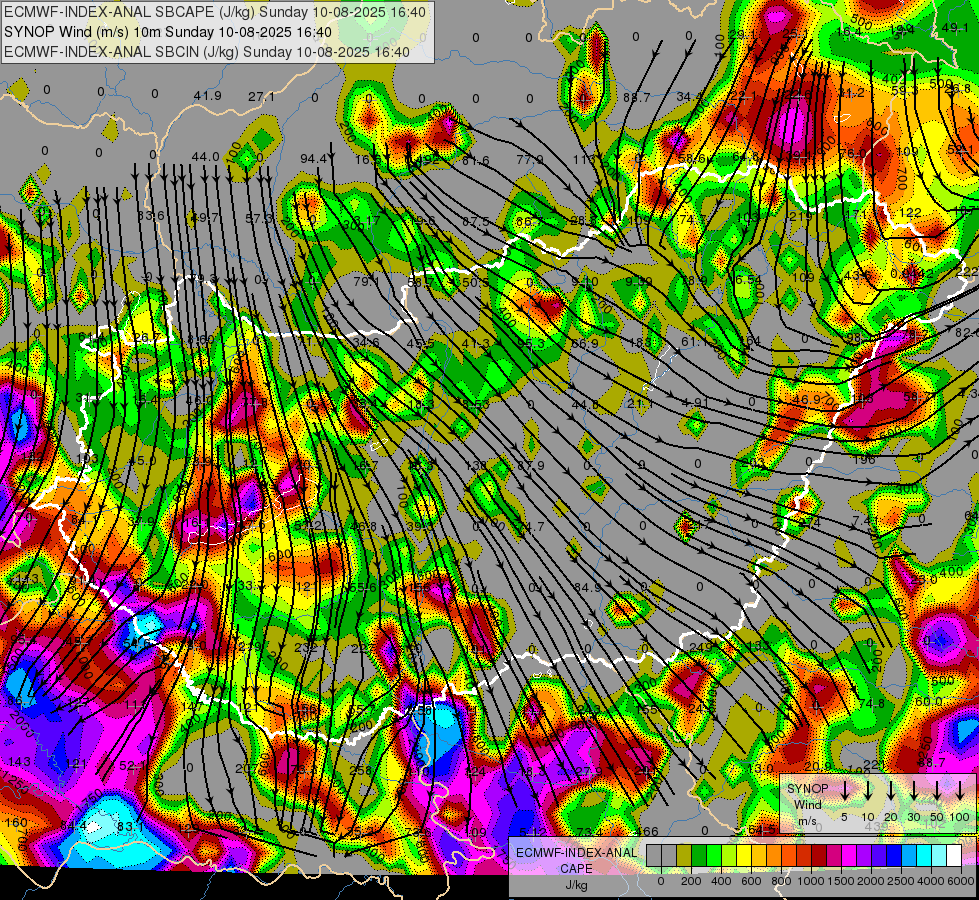Click the 100 m/s wind arrow in legend
Screen dimensions: 979x900
point(960,791)
